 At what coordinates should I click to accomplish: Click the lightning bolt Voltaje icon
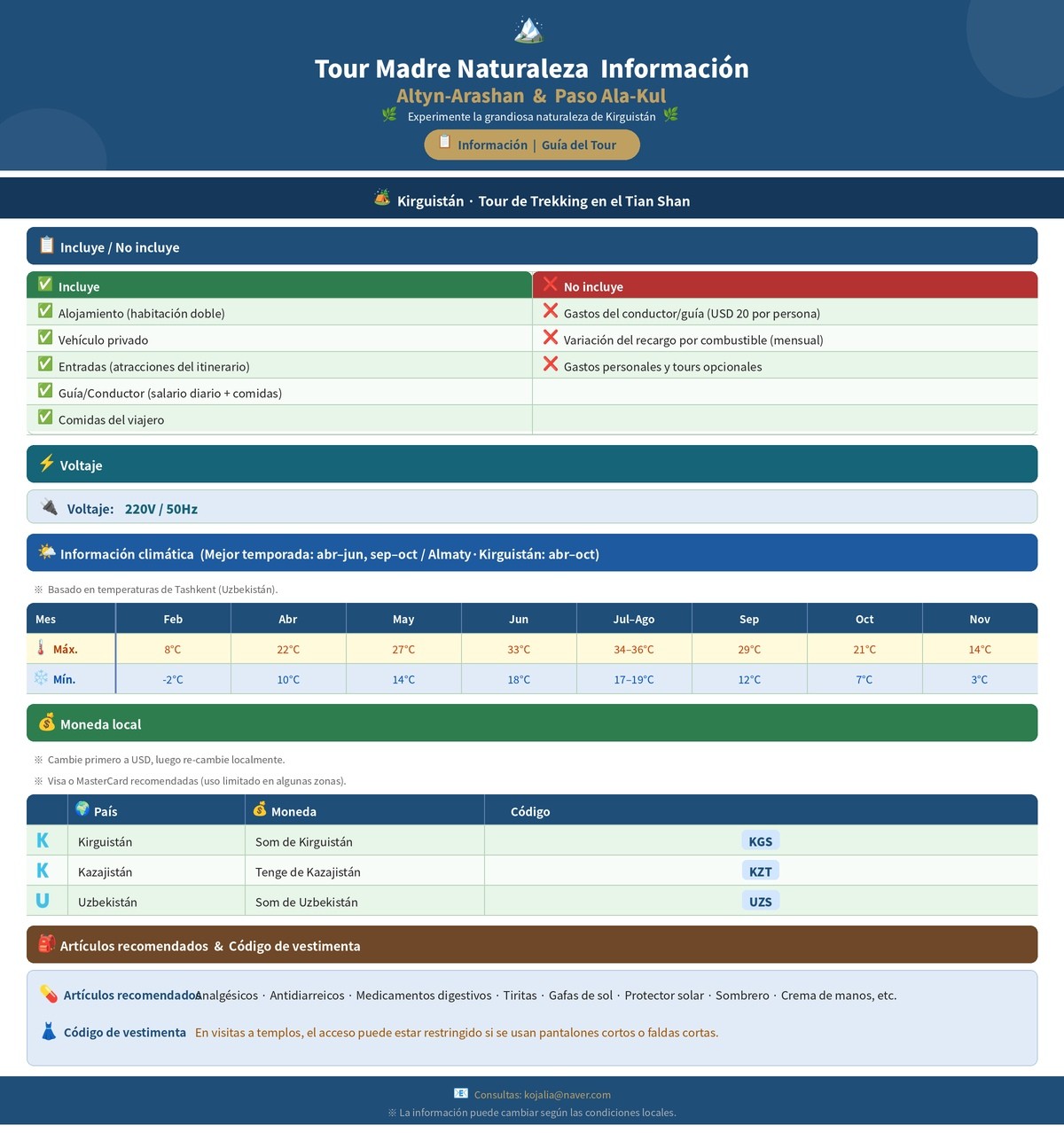(46, 464)
